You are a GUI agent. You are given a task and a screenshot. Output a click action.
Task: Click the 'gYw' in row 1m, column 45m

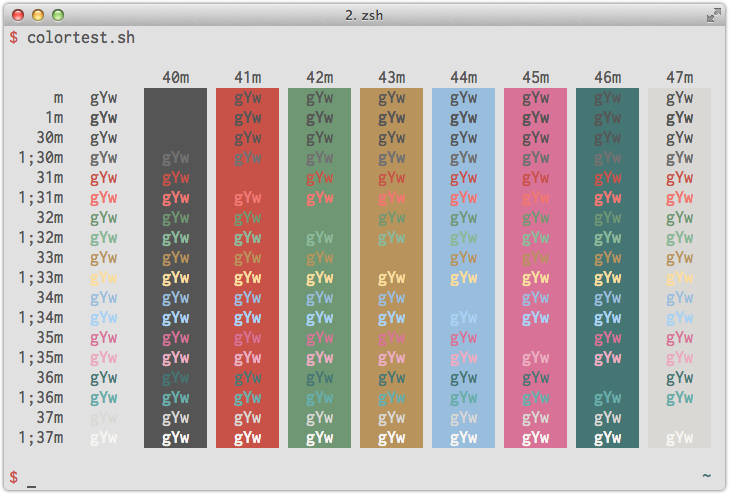(x=536, y=119)
